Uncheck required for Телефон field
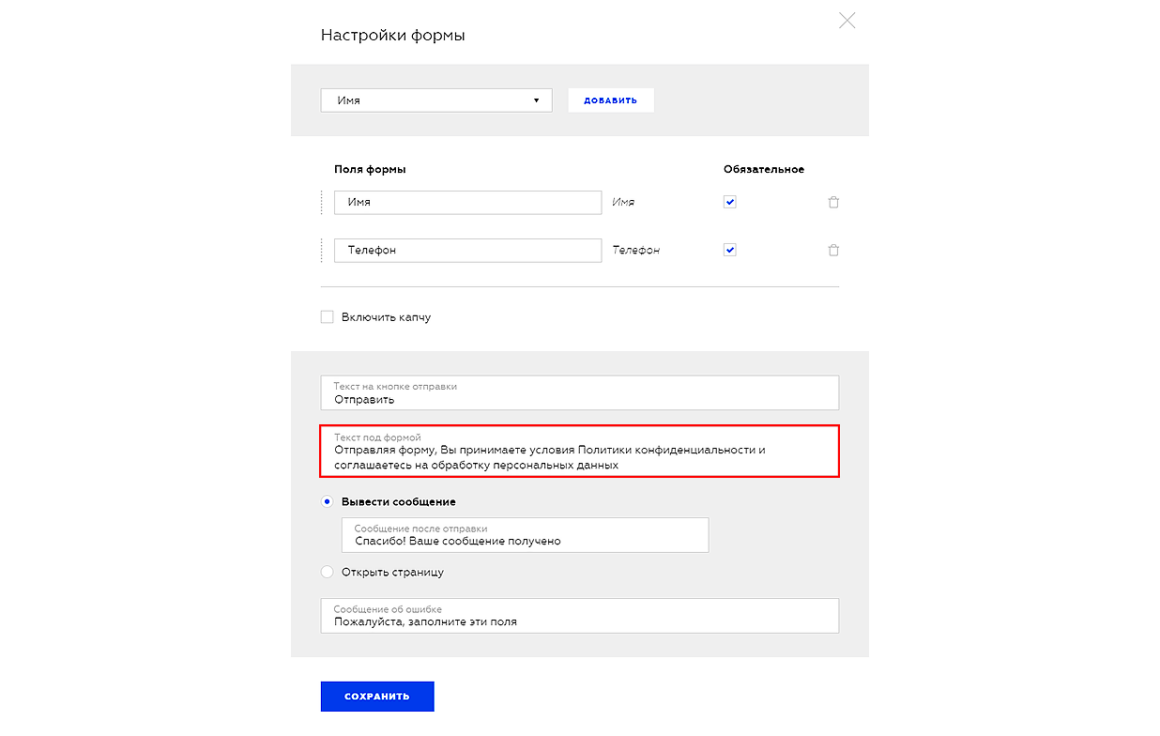Screen dimensions: 1160x736 [730, 250]
